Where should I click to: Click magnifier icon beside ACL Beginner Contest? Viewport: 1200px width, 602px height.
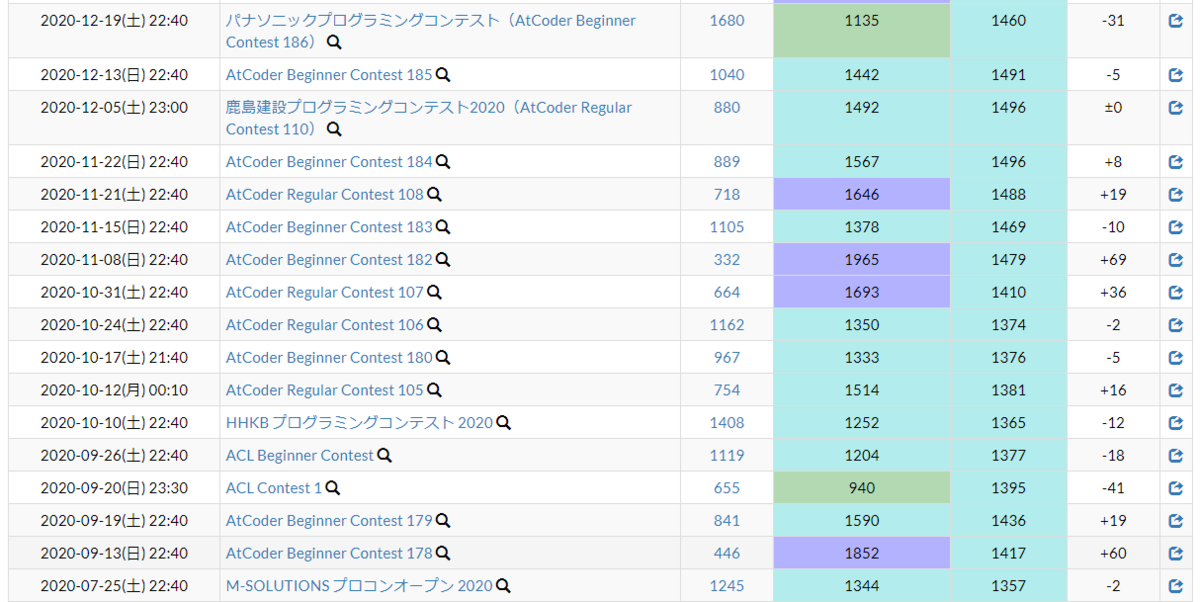point(385,455)
